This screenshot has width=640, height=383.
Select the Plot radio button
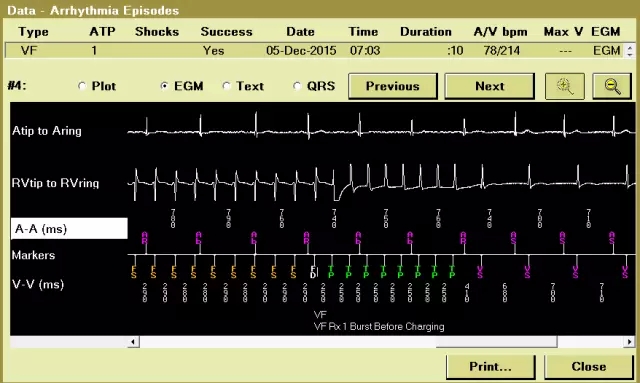tap(82, 86)
